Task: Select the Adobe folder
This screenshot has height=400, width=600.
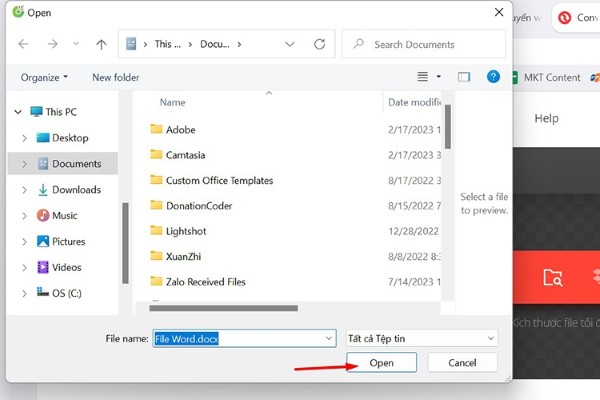Action: (x=180, y=130)
